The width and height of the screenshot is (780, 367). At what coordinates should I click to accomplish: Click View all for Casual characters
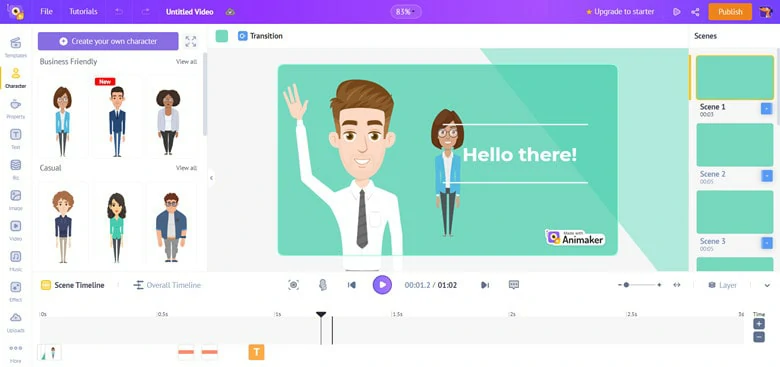(x=186, y=168)
